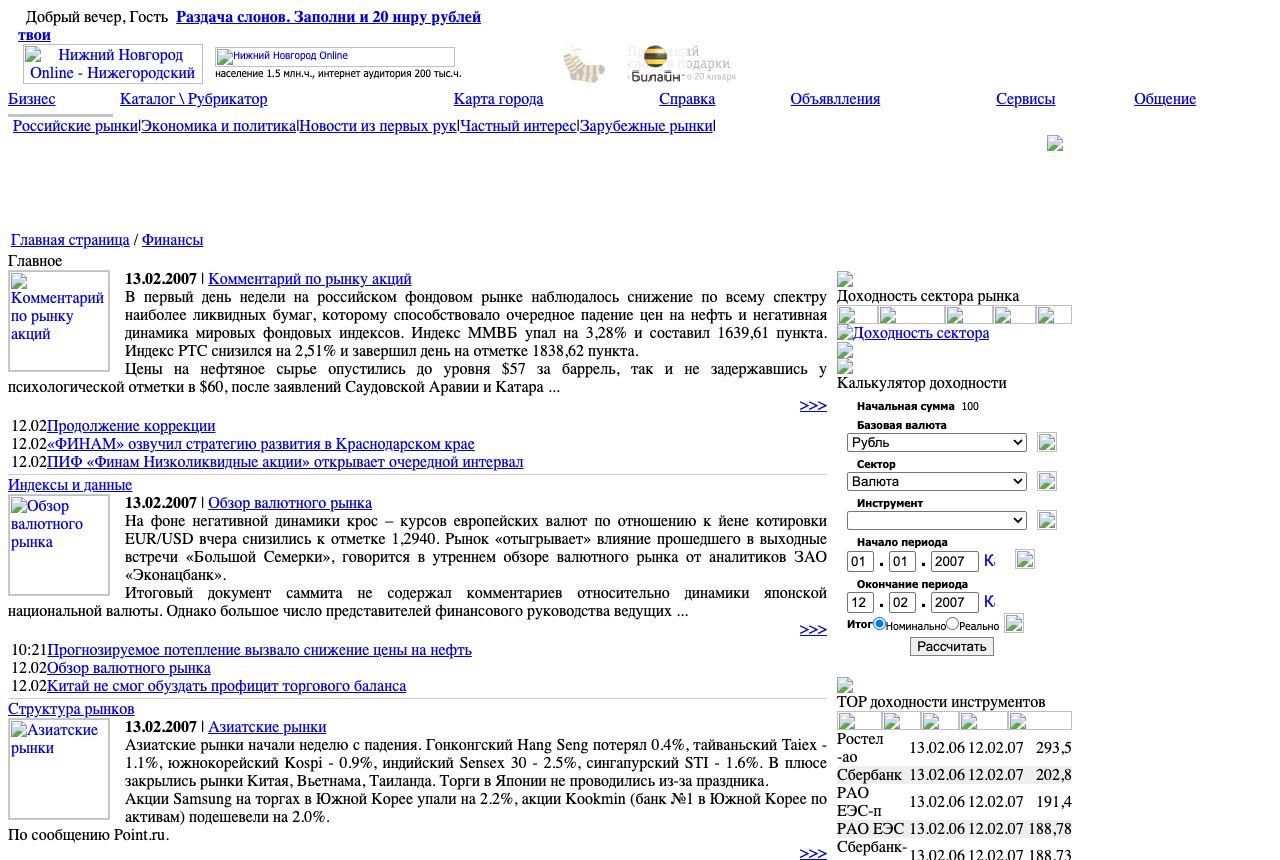Image resolution: width=1280 pixels, height=860 pixels.
Task: Open the Справка menu item
Action: click(x=687, y=99)
